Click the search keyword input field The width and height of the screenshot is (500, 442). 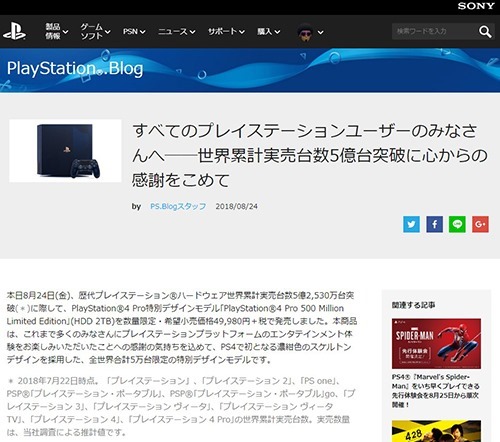(x=435, y=32)
